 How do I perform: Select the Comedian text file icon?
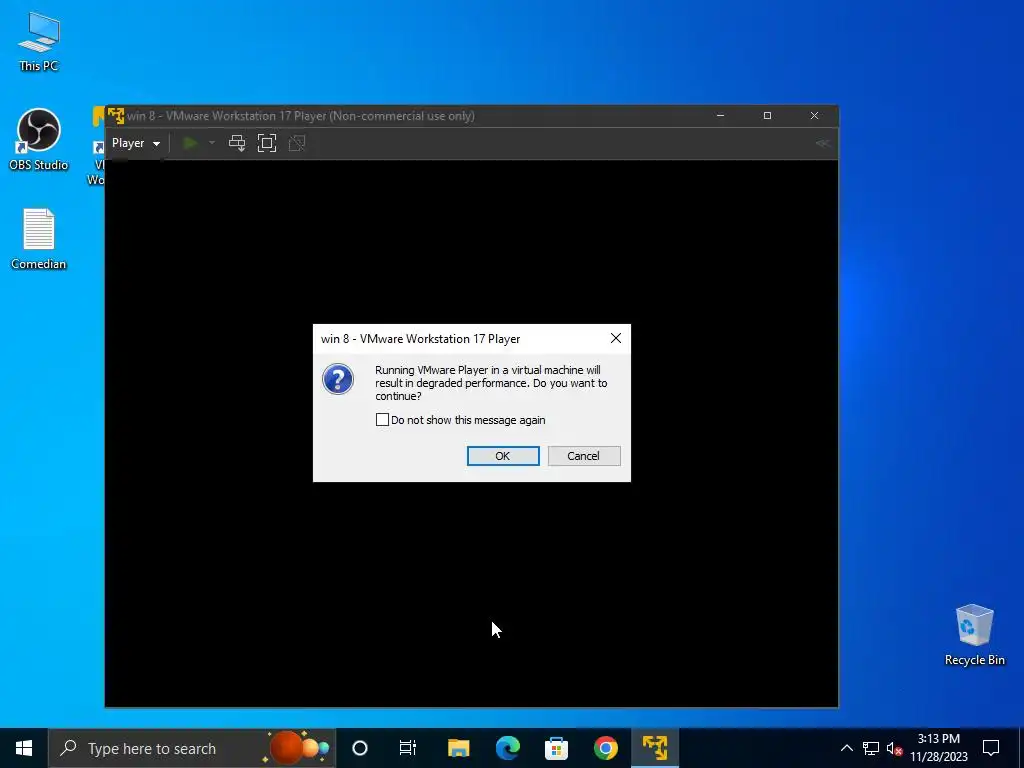pos(39,239)
